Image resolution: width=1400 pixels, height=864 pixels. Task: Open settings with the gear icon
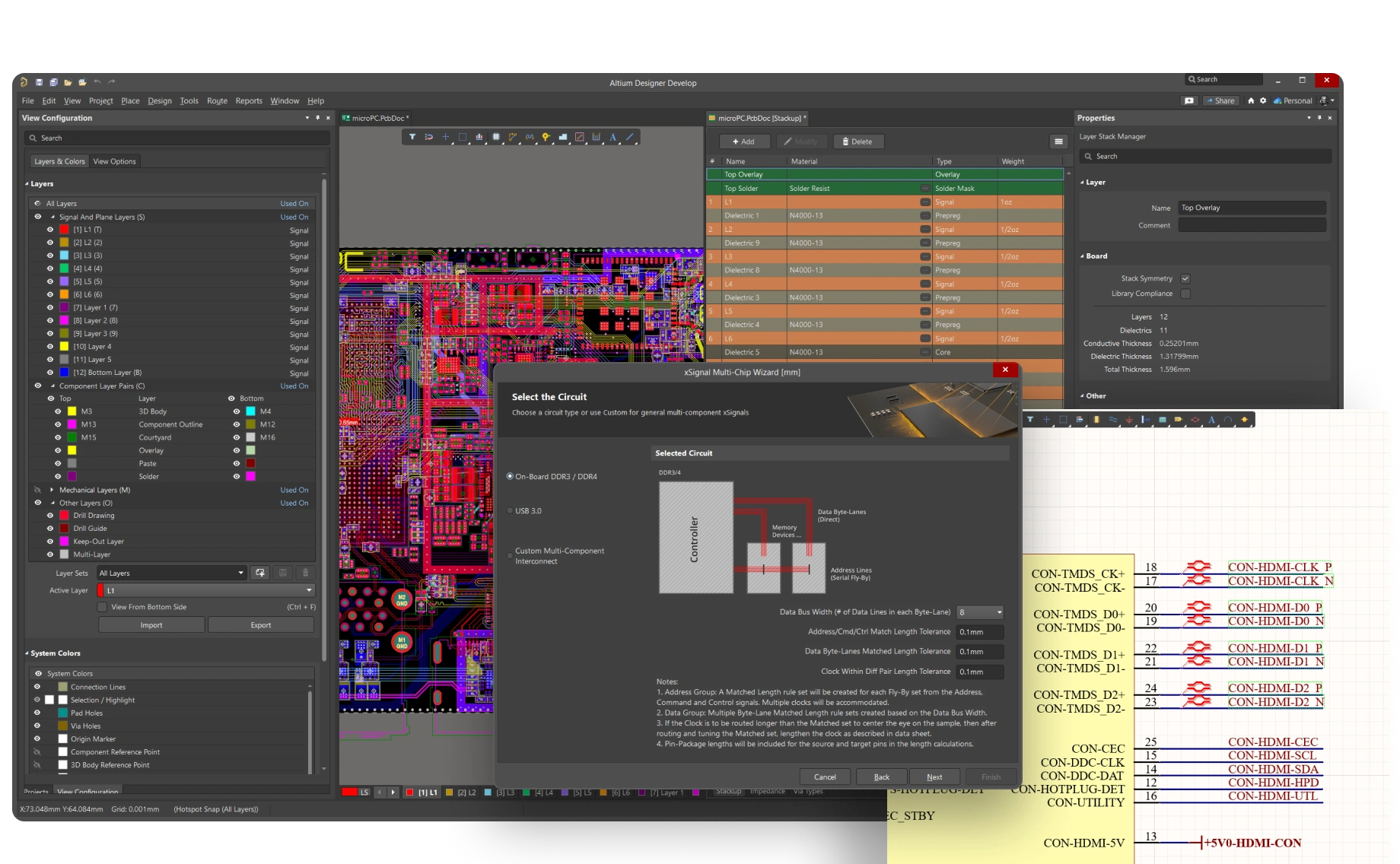pos(1263,101)
